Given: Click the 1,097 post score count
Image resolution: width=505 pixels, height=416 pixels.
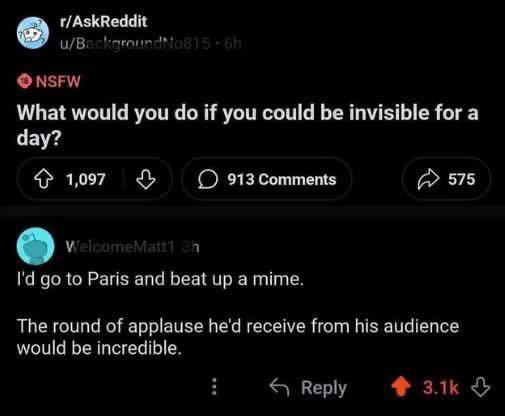Looking at the screenshot, I should [x=86, y=179].
